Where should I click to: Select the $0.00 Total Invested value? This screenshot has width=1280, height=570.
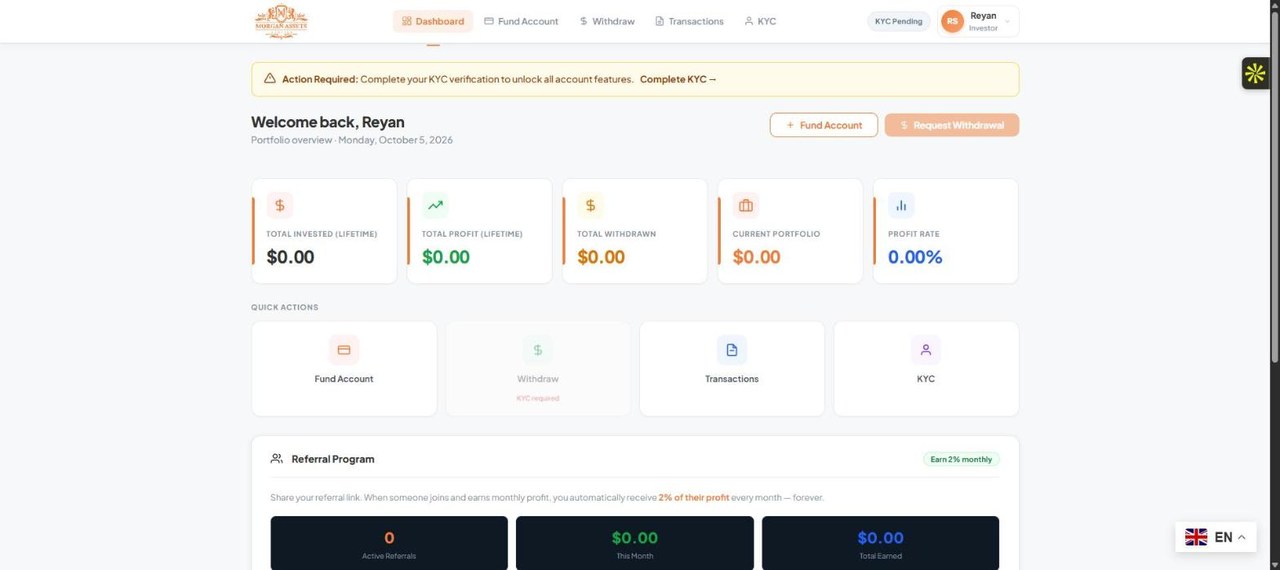tap(290, 257)
